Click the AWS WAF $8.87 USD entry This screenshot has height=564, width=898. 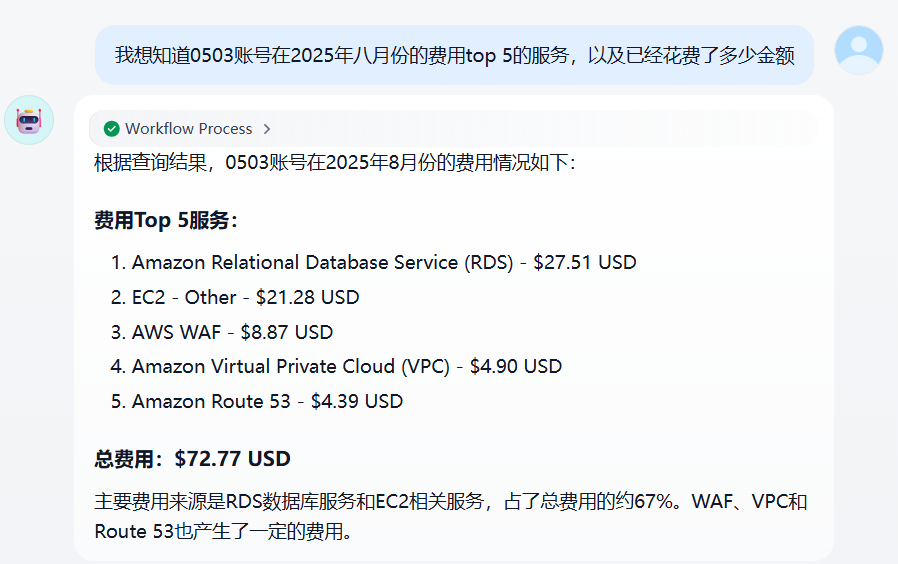pyautogui.click(x=222, y=332)
